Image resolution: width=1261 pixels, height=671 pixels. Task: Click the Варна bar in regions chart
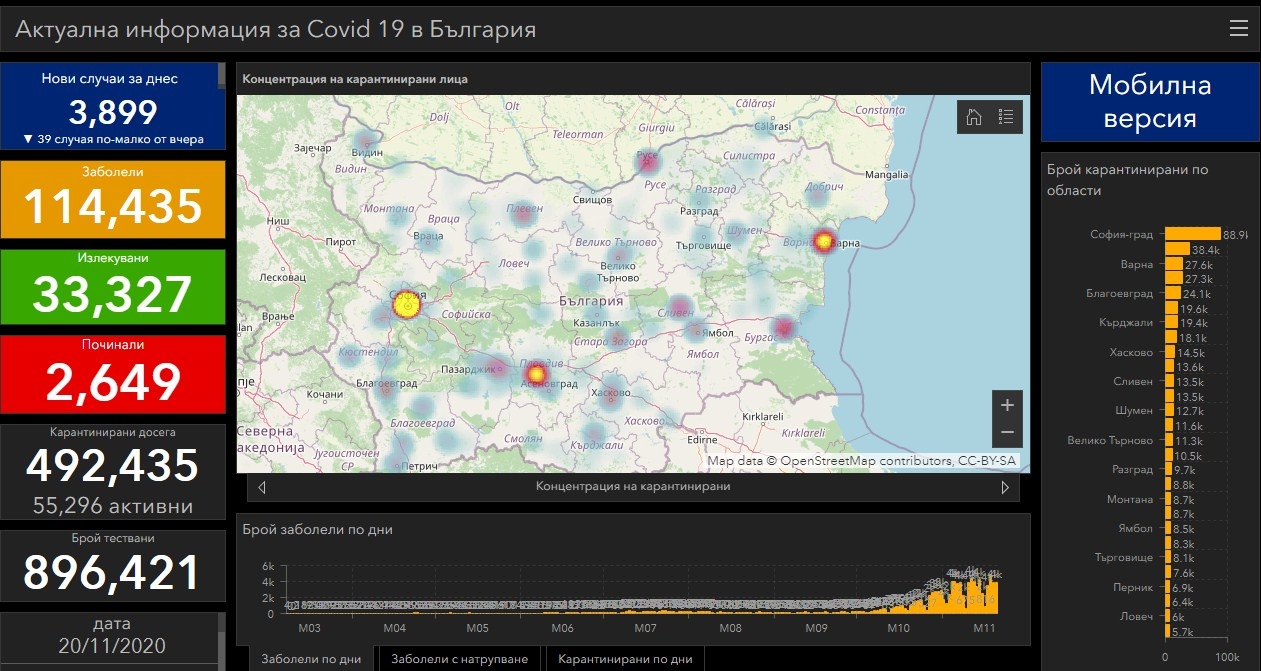click(x=1175, y=264)
